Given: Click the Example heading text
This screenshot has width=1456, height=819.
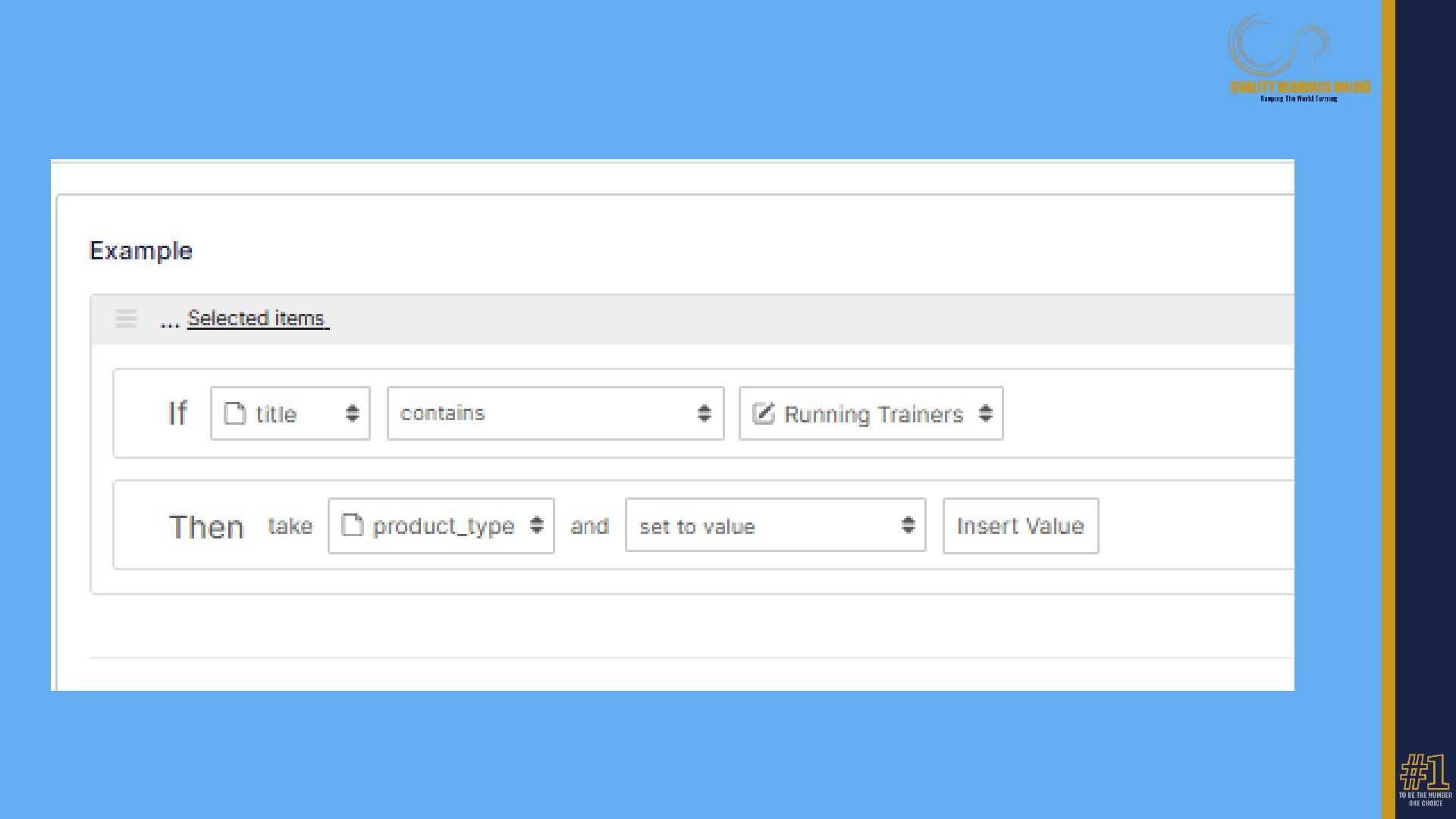Looking at the screenshot, I should 141,251.
